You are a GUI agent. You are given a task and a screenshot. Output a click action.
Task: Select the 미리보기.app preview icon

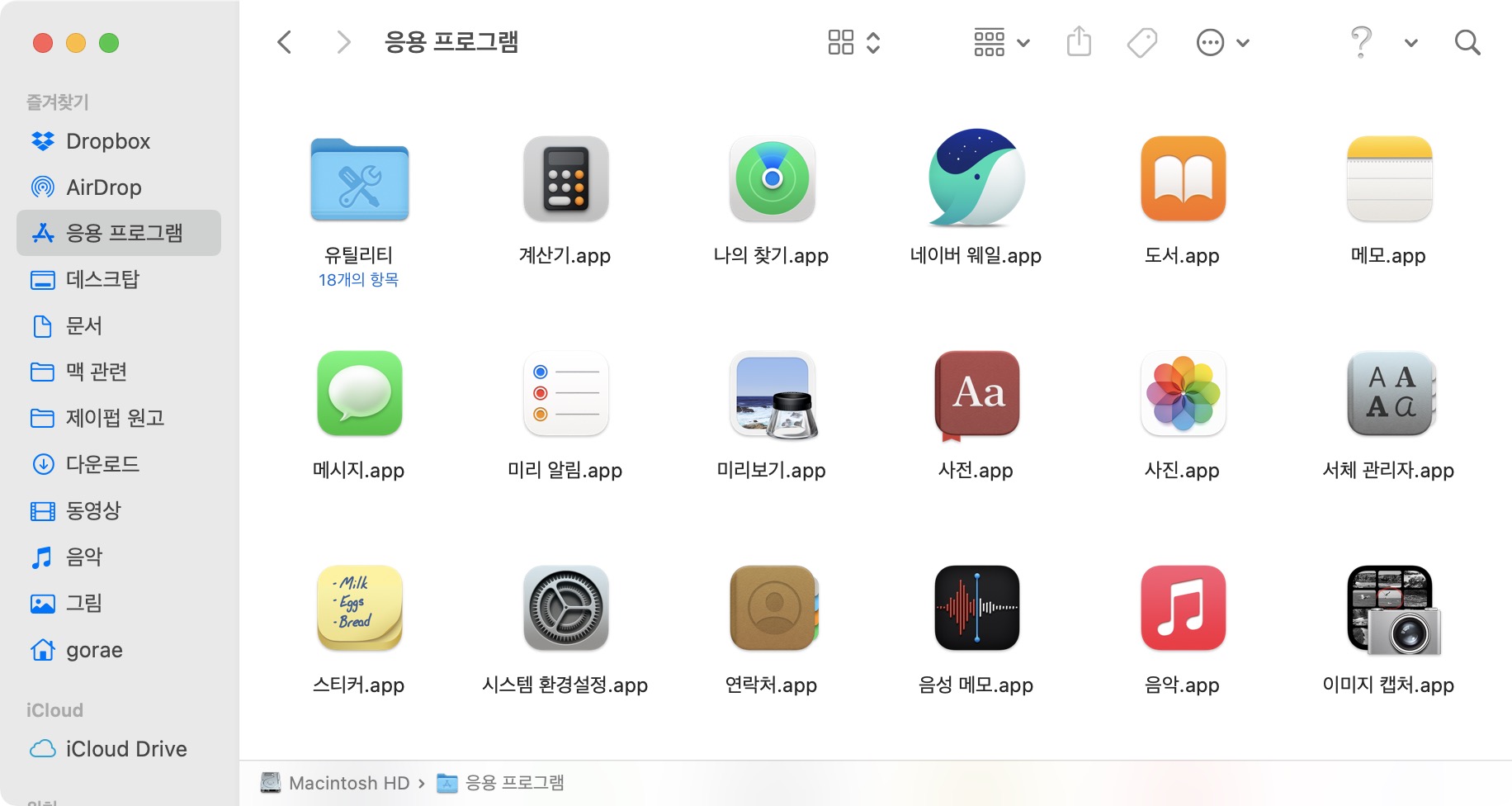pos(773,394)
